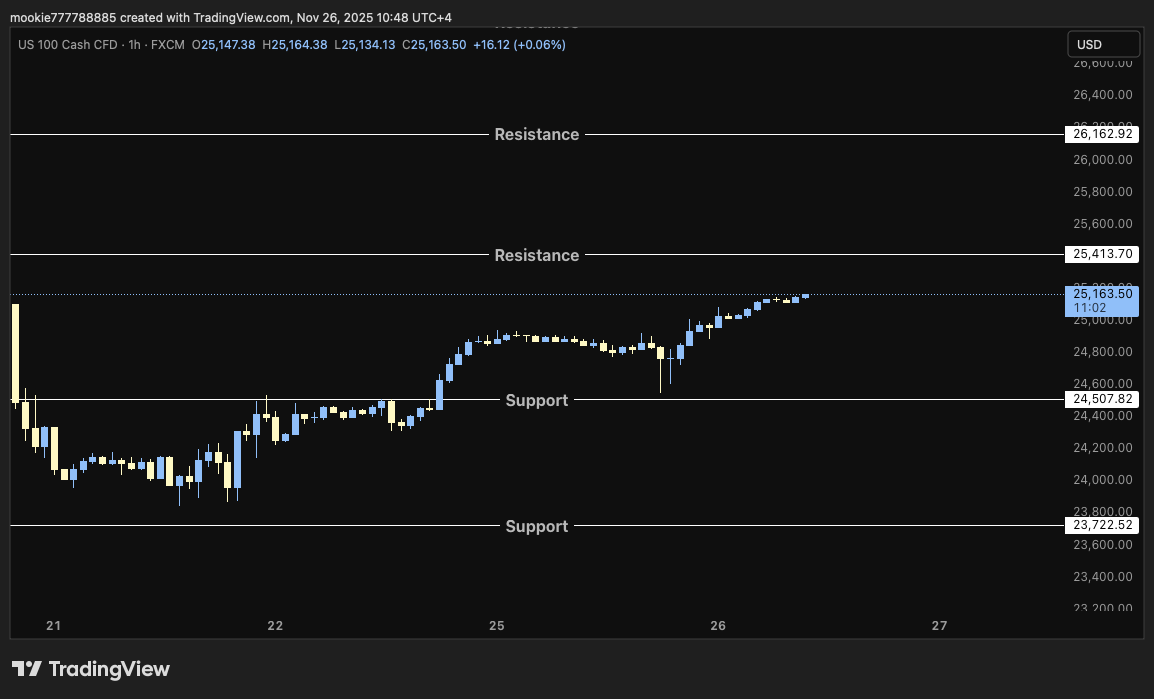The image size is (1154, 699).
Task: Open the USD currency selector
Action: 1103,44
